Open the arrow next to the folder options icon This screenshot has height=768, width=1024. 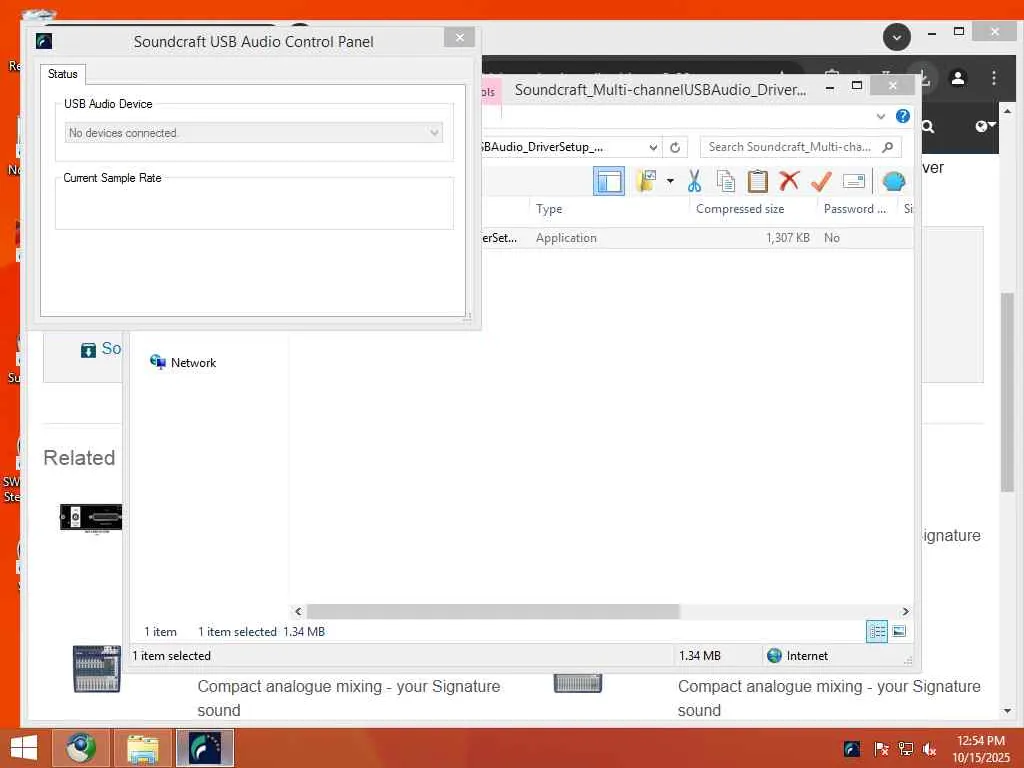670,181
